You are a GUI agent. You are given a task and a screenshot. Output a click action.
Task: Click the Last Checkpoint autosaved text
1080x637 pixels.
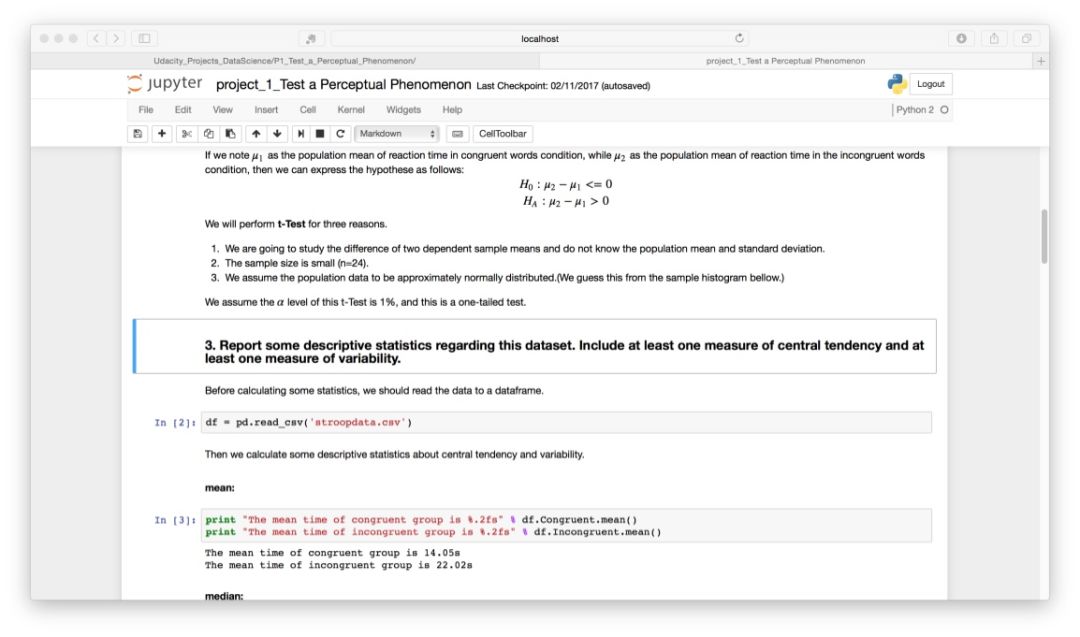pyautogui.click(x=563, y=86)
